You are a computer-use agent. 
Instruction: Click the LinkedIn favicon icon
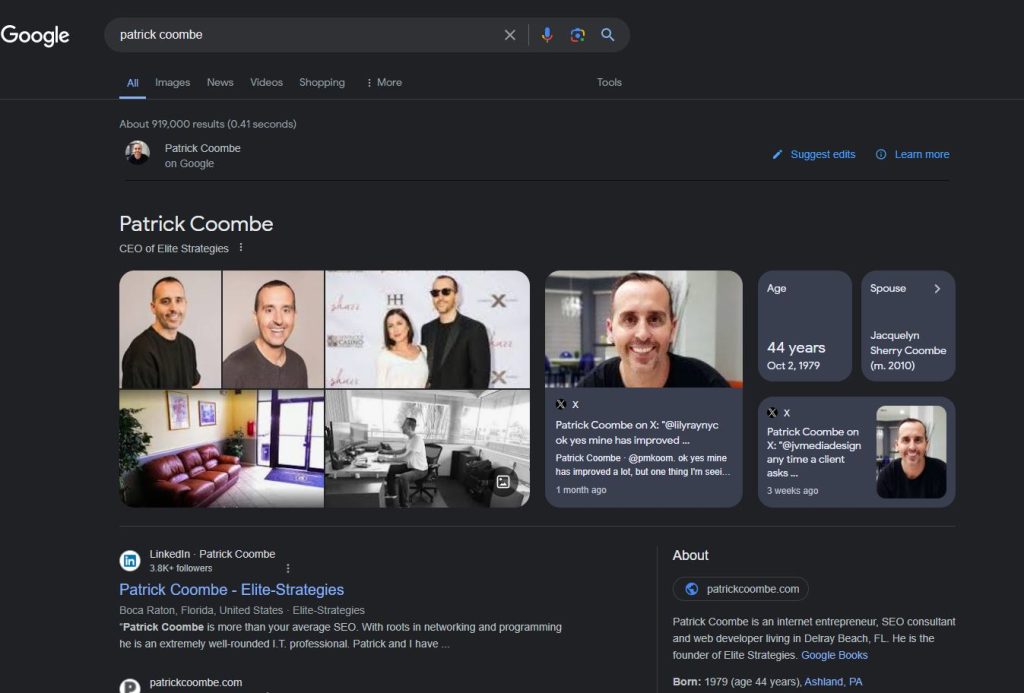pyautogui.click(x=130, y=561)
